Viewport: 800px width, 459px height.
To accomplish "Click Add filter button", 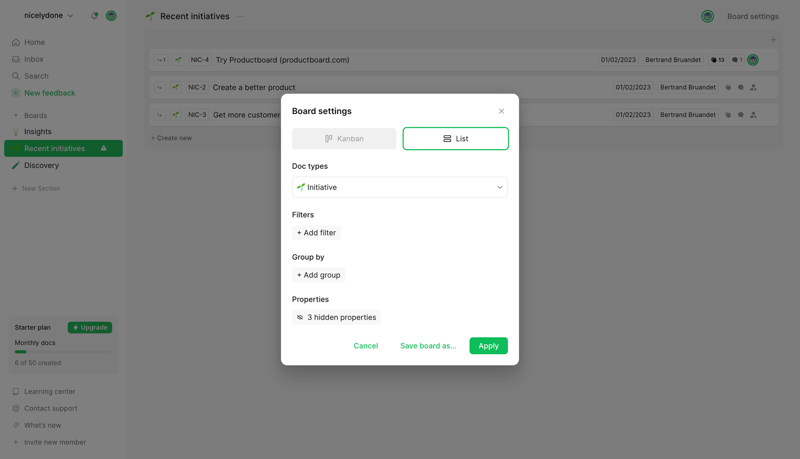I will point(316,233).
